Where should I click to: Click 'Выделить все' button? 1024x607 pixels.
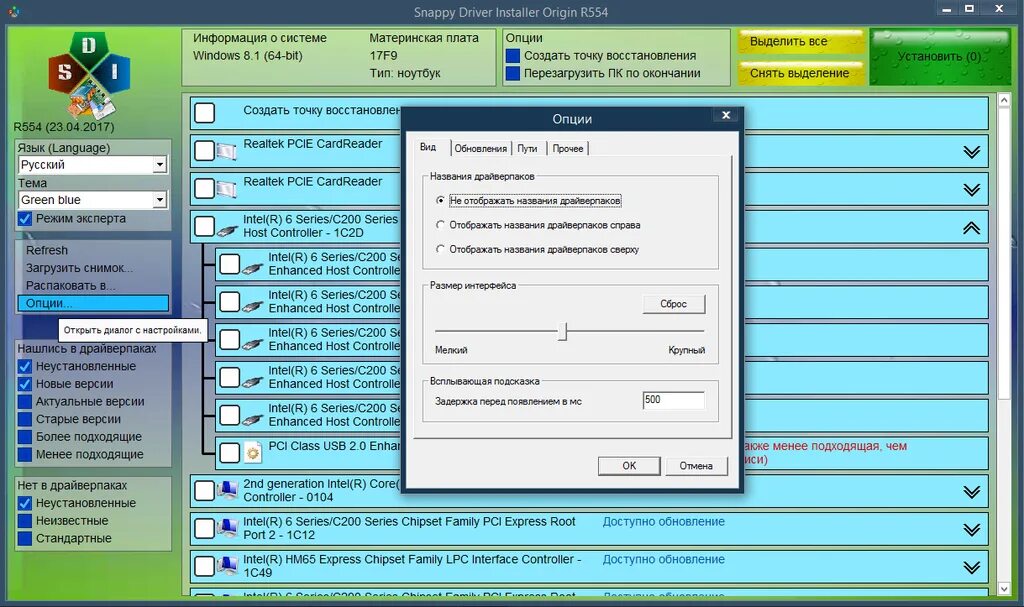point(801,42)
